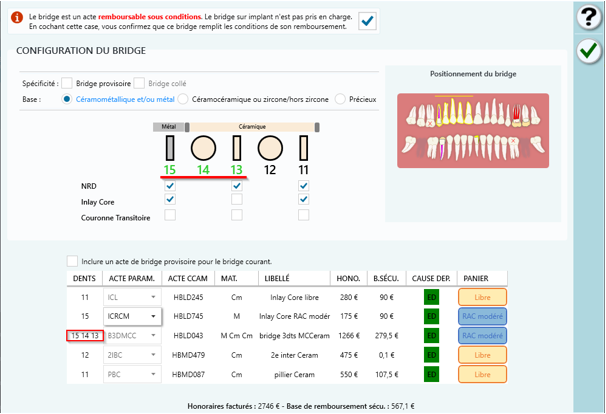
Task: Click Libre panier button for 2e inter Ceram
Action: (x=482, y=355)
